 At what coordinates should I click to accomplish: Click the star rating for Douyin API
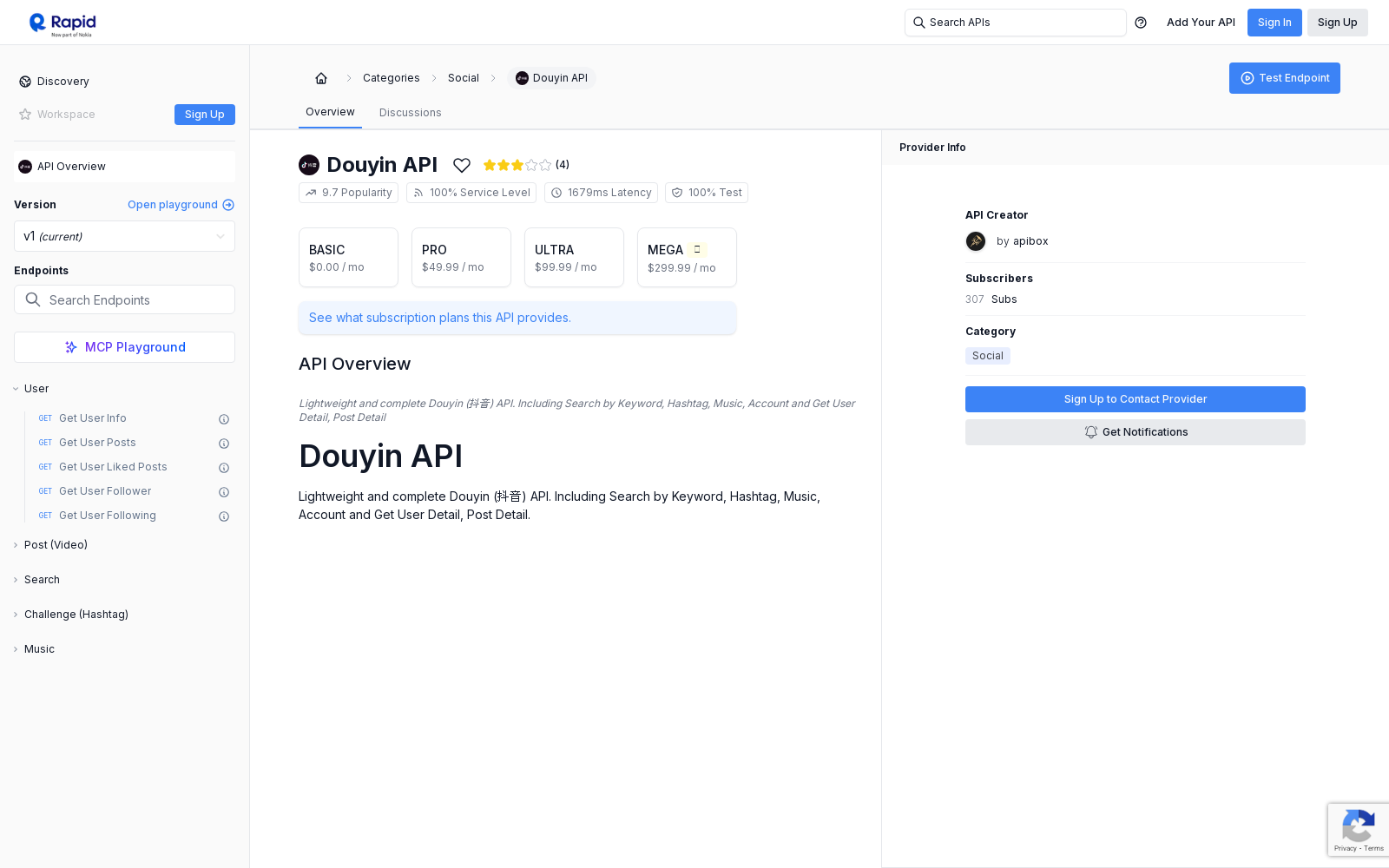(517, 165)
